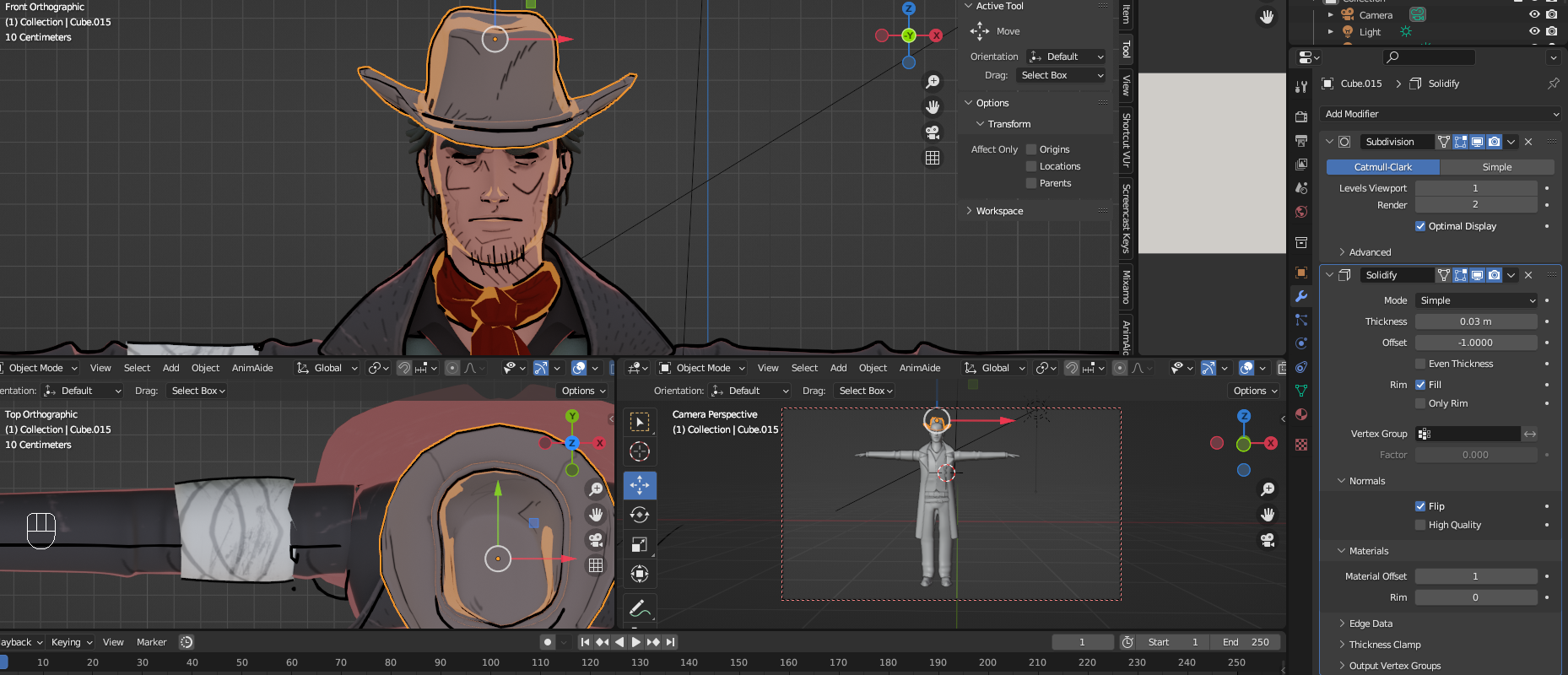Open Object Mode dropdown in camera viewport header
Screen dimensions: 1568x675
(702, 368)
